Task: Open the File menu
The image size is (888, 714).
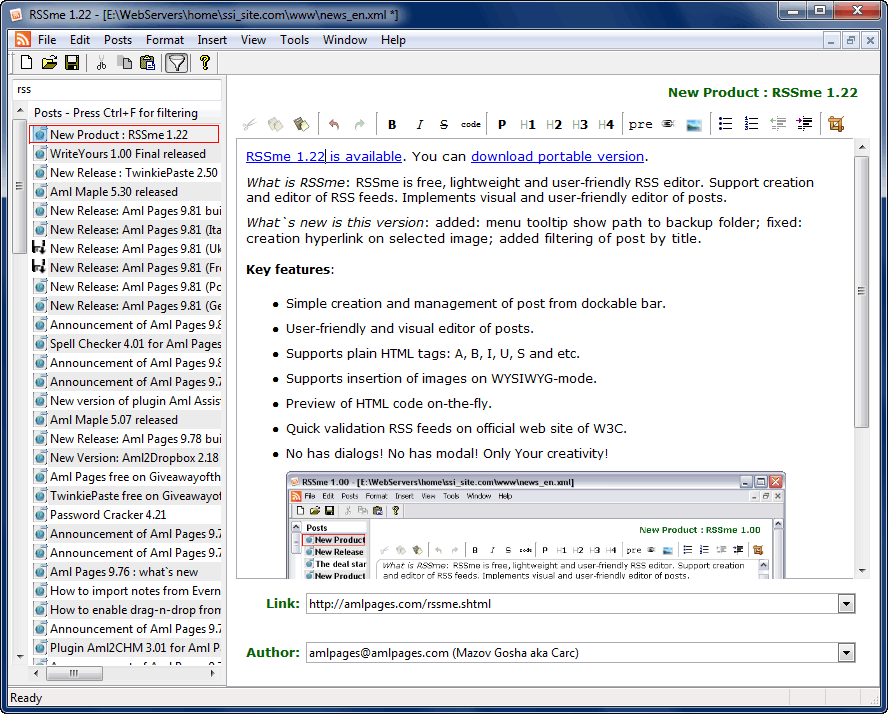Action: point(47,40)
